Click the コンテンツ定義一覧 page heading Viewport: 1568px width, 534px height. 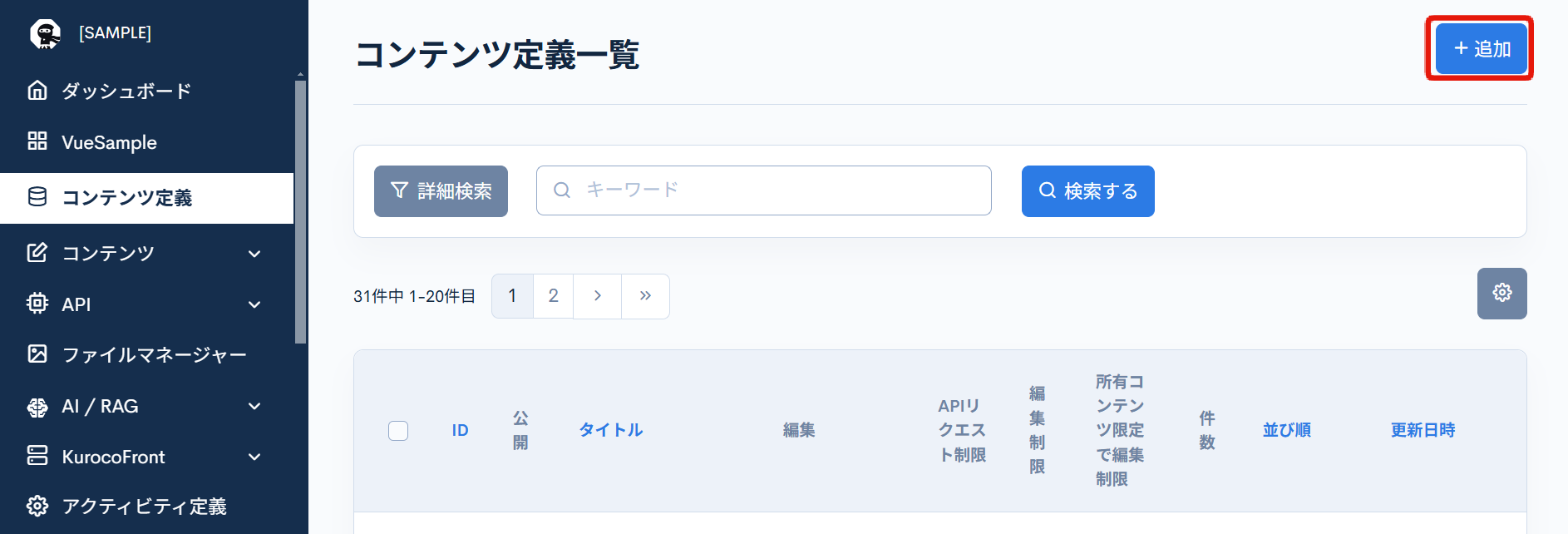496,55
